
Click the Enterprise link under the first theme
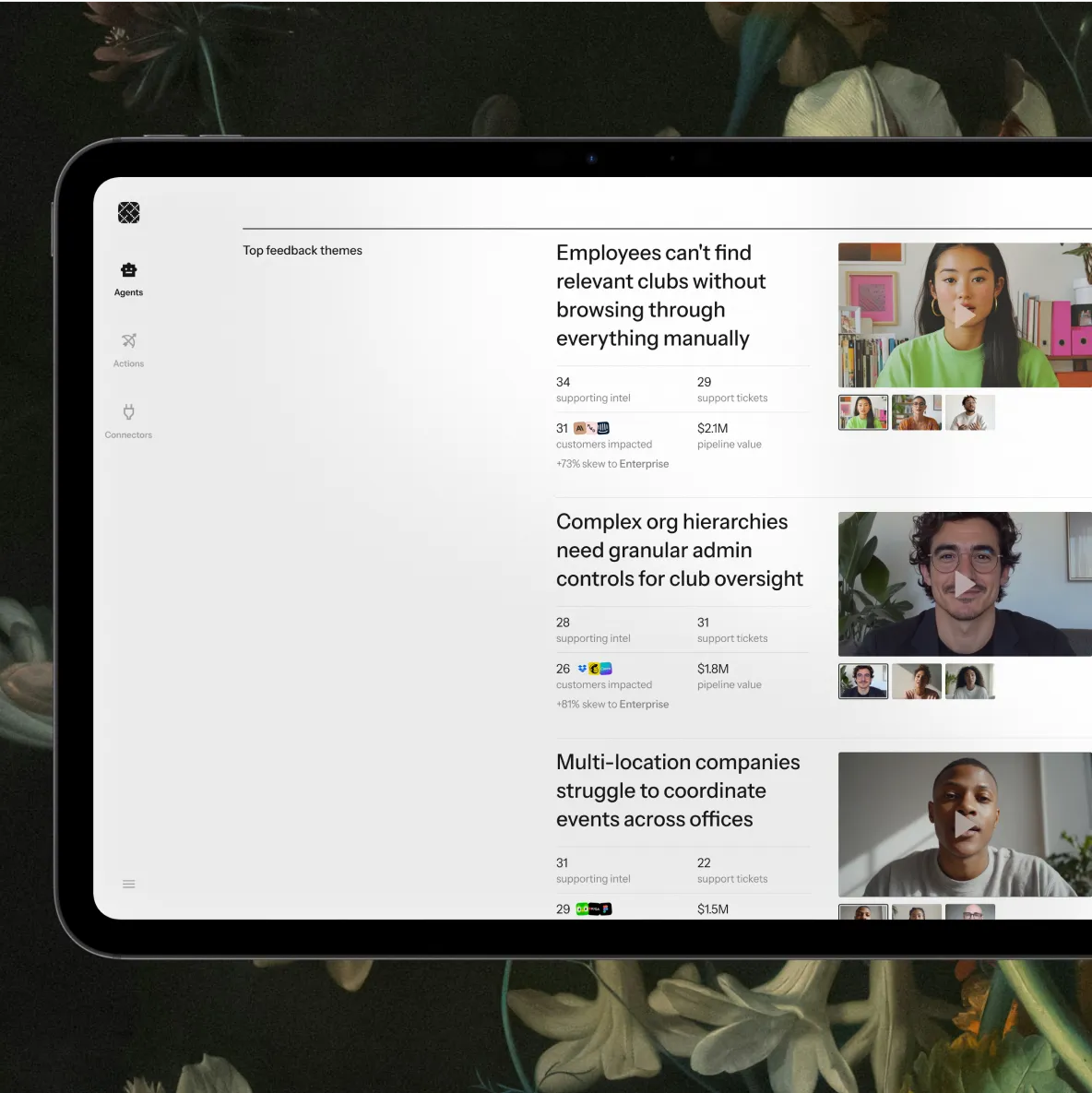pyautogui.click(x=644, y=463)
